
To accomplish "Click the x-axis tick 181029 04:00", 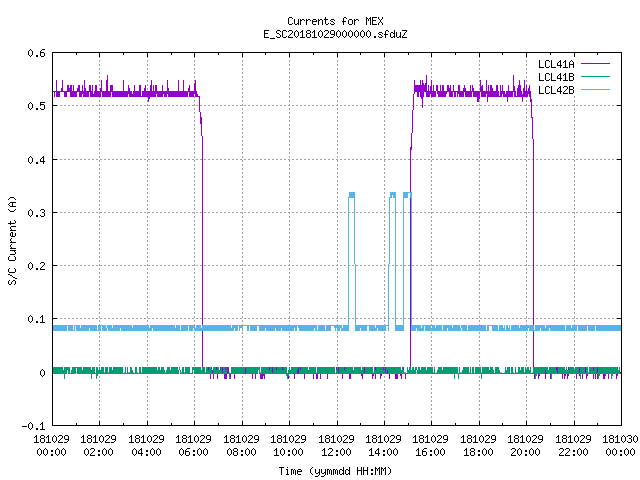I will pos(146,445).
